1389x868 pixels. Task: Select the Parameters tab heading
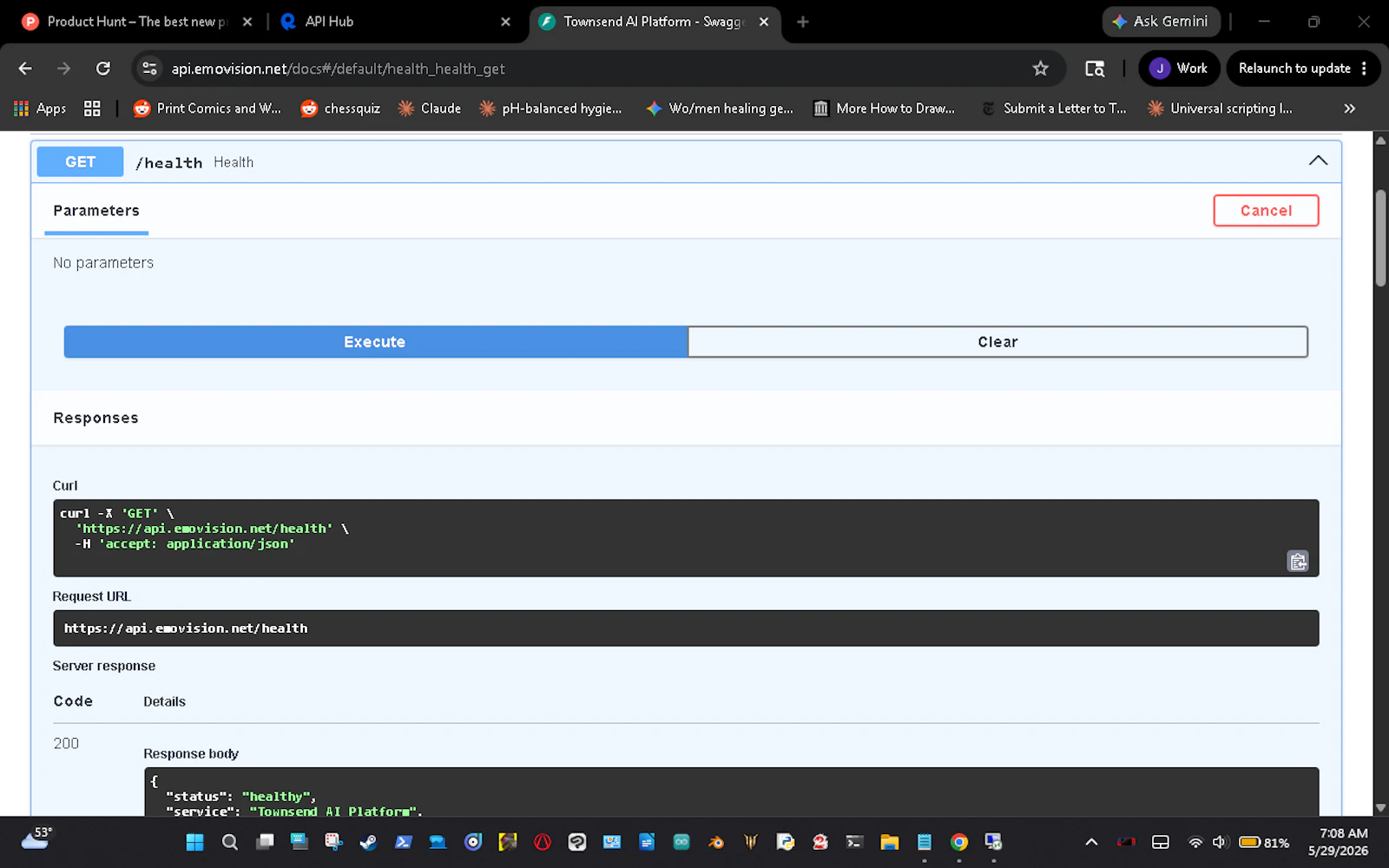click(96, 211)
